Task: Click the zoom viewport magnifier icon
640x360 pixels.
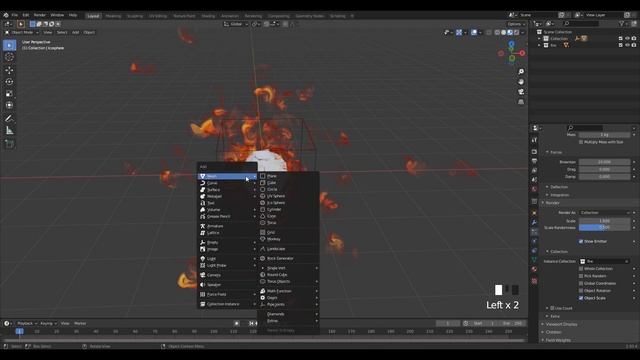Action: (x=521, y=71)
